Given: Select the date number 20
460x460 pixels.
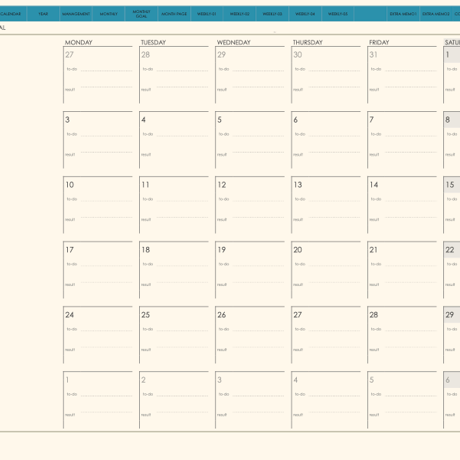Looking at the screenshot, I should click(298, 250).
